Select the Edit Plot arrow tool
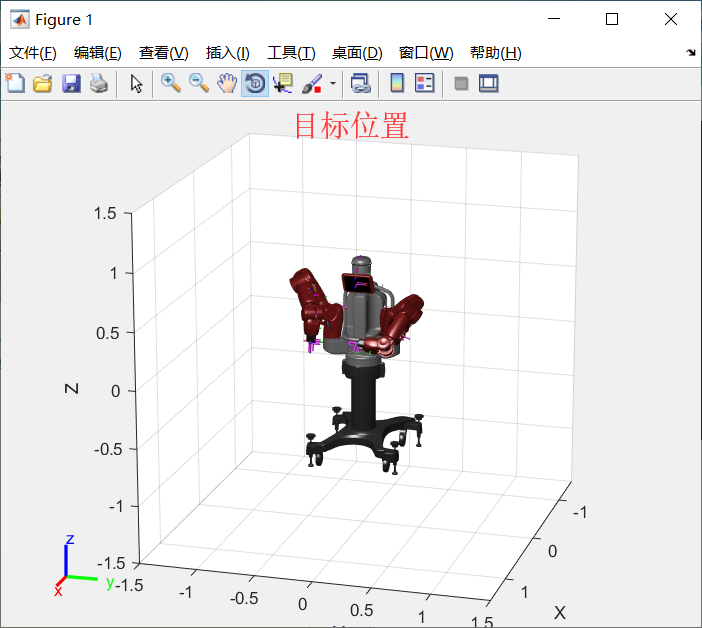The height and width of the screenshot is (628, 702). (137, 83)
